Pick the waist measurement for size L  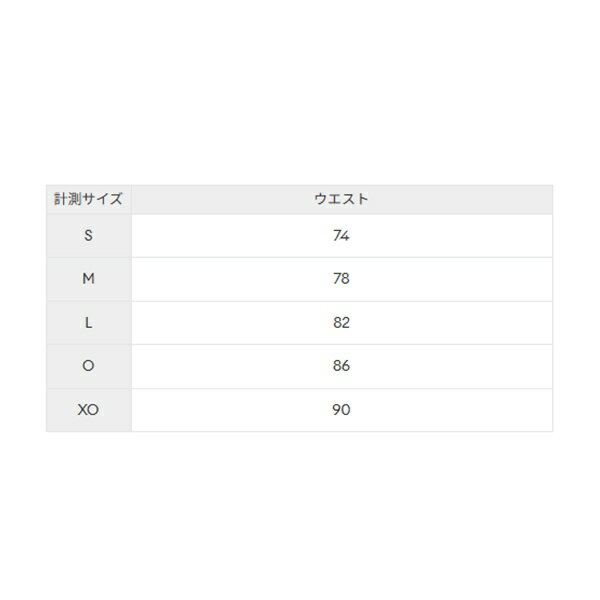341,323
